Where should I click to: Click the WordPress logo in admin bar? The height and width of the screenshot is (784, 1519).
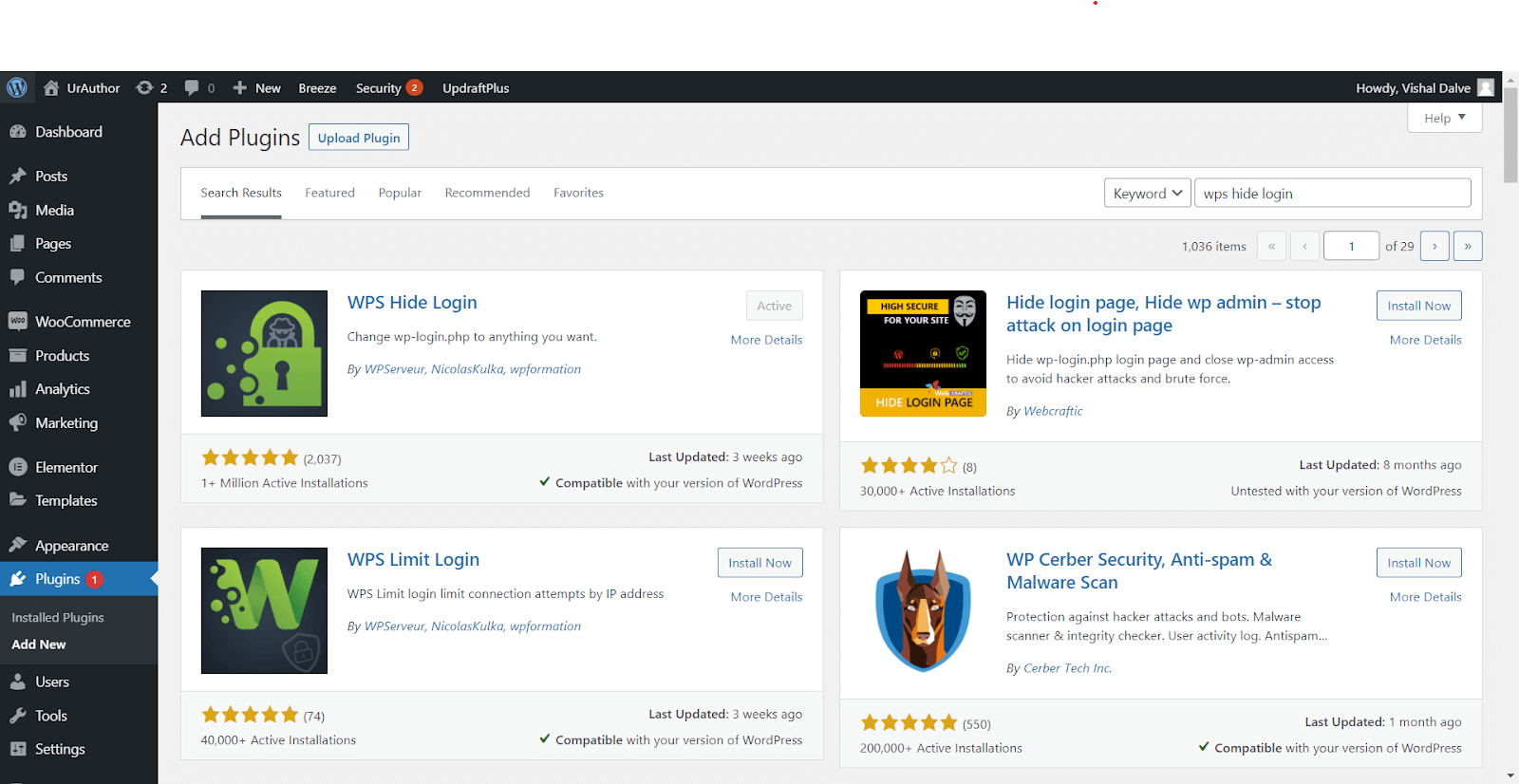17,87
